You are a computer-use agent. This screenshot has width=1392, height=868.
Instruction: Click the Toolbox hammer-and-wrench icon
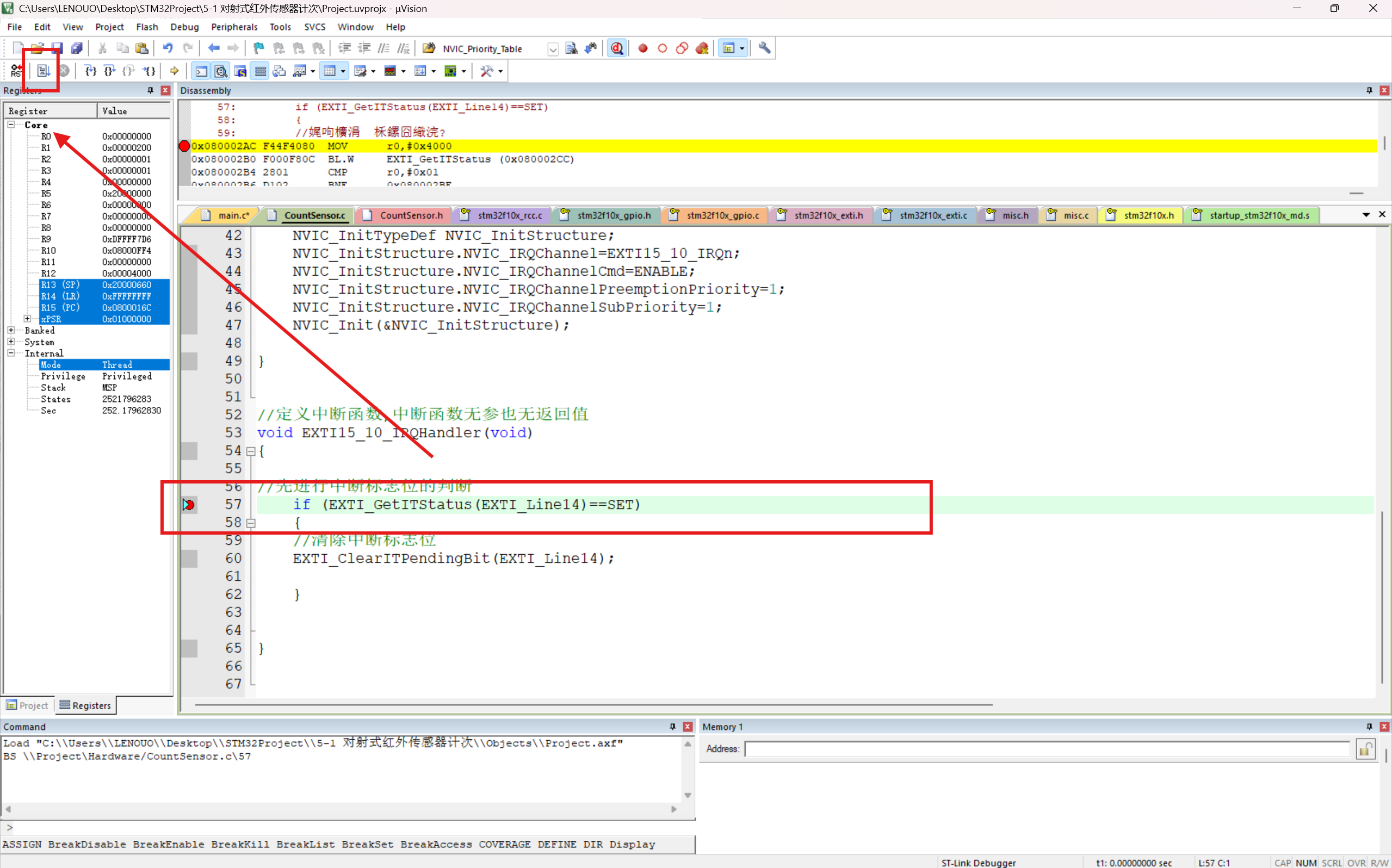(x=487, y=71)
